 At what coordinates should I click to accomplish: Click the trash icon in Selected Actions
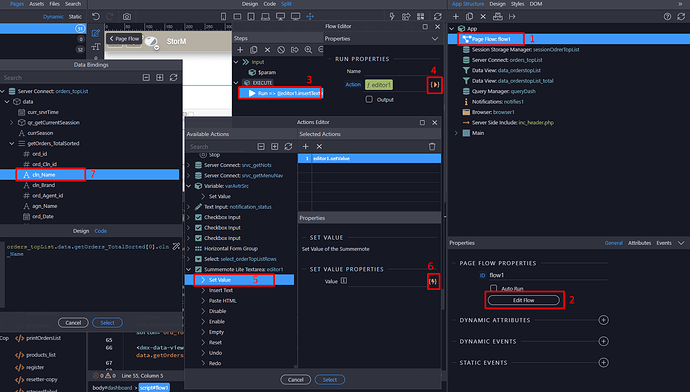432,147
